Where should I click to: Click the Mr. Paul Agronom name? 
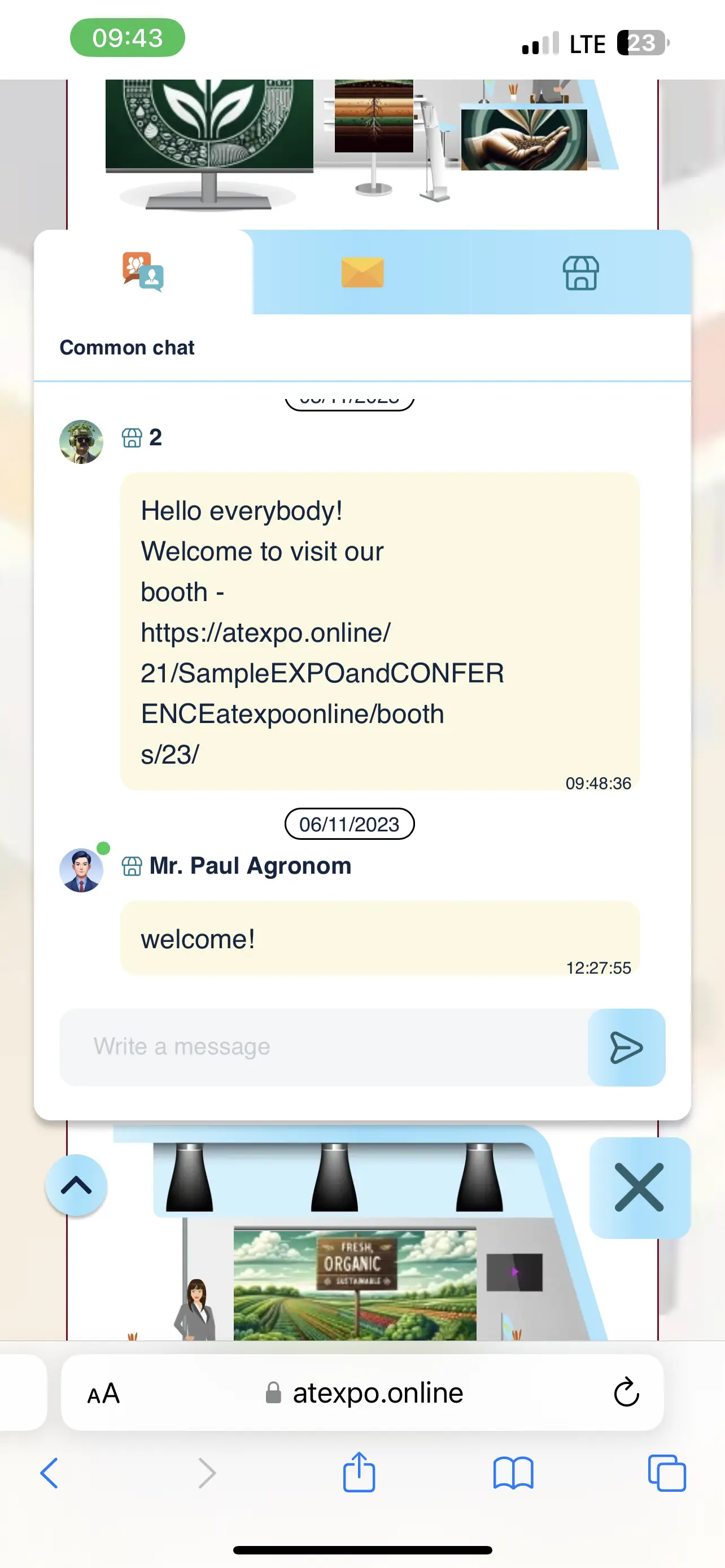click(x=250, y=866)
